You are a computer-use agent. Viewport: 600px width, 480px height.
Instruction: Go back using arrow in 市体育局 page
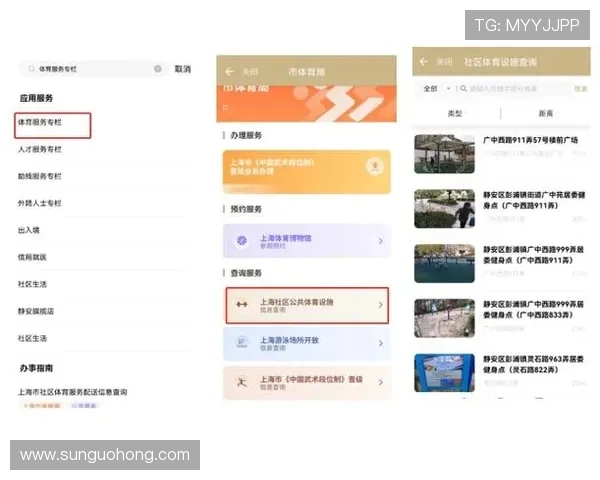pos(229,72)
